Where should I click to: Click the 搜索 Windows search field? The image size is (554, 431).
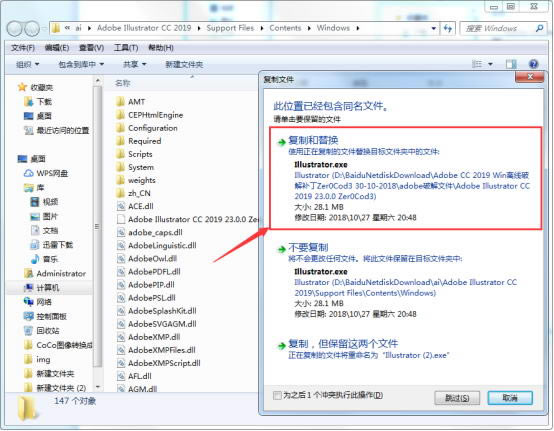pyautogui.click(x=502, y=28)
